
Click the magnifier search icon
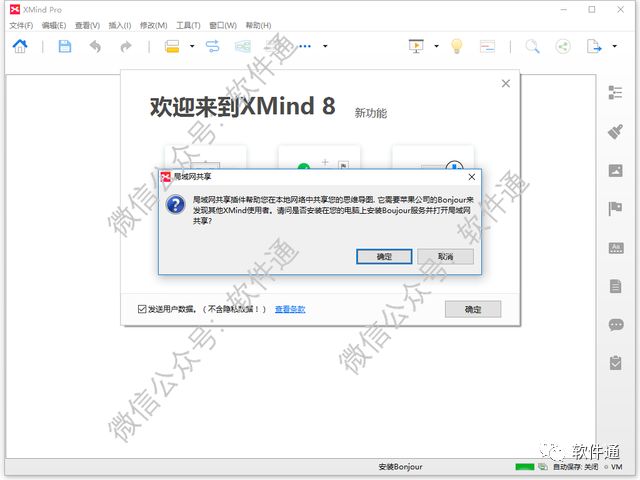point(532,46)
